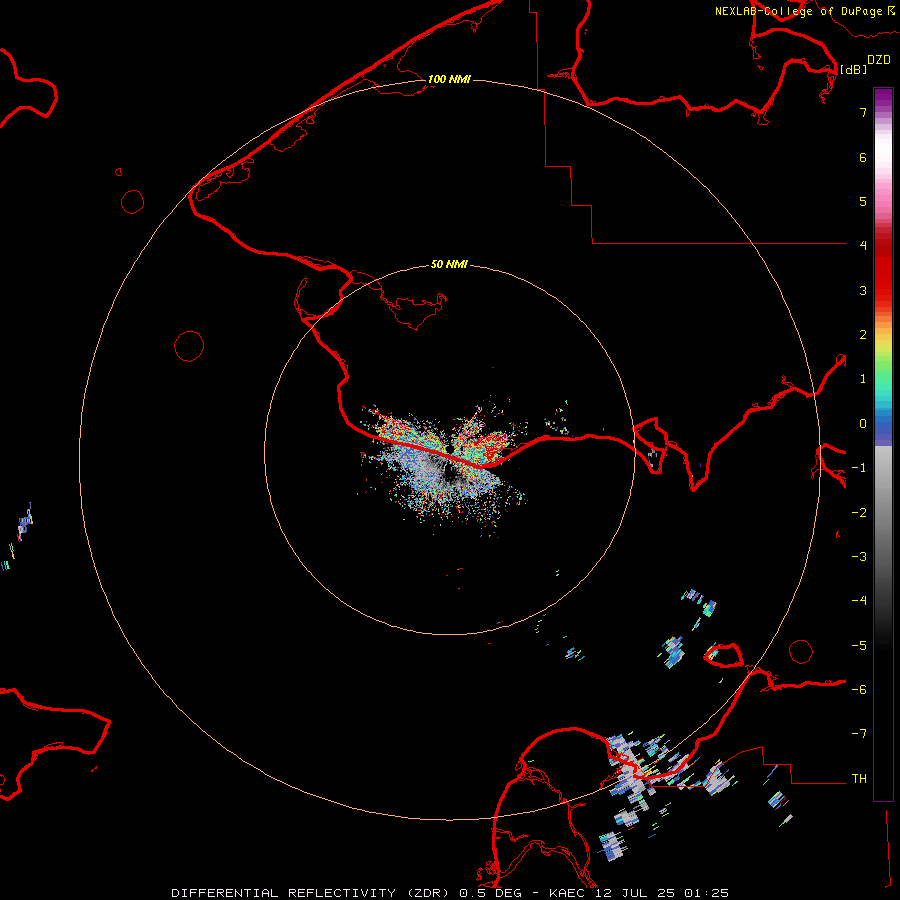Click the 100 NMI range ring label
This screenshot has width=900, height=900.
[x=449, y=79]
